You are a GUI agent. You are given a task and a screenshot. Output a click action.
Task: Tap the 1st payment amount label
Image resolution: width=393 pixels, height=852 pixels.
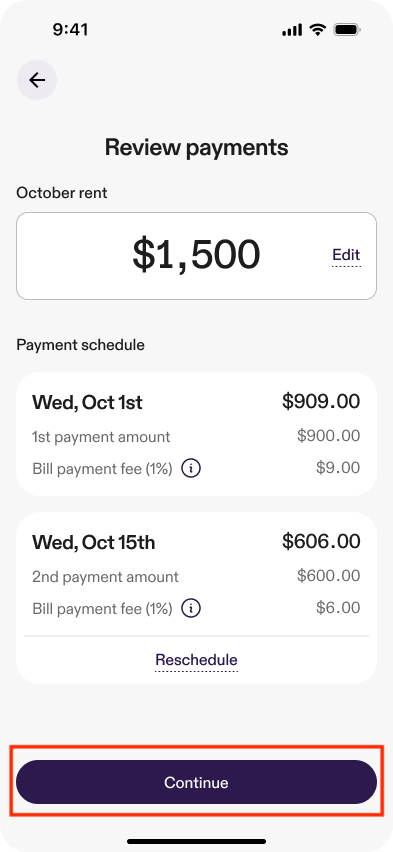click(x=101, y=437)
